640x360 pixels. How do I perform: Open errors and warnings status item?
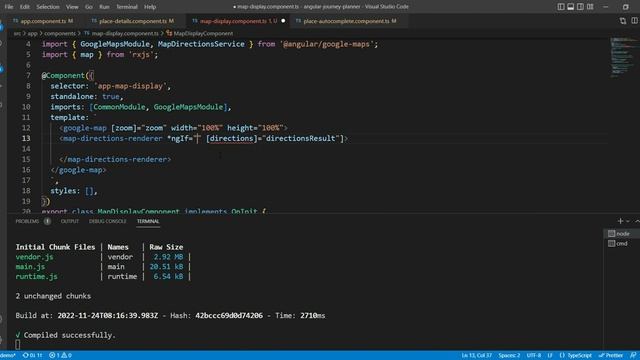click(60, 355)
